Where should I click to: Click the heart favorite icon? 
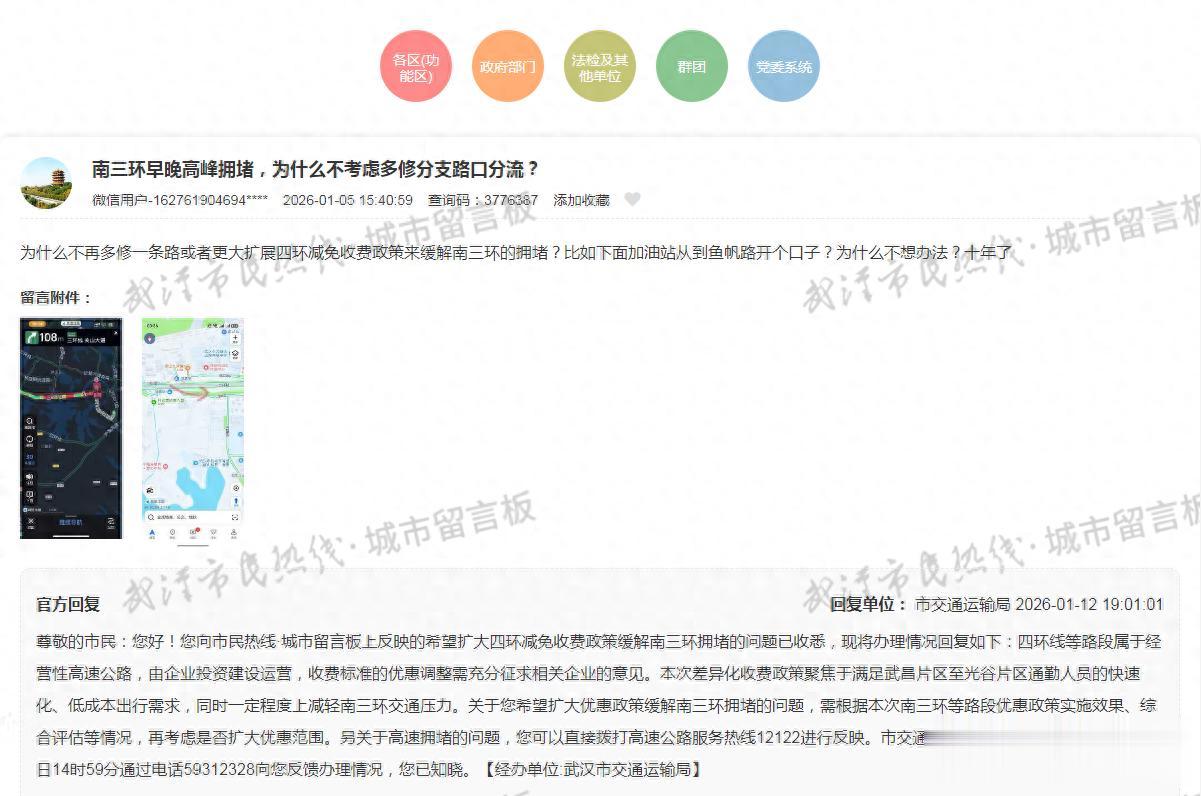coord(632,200)
